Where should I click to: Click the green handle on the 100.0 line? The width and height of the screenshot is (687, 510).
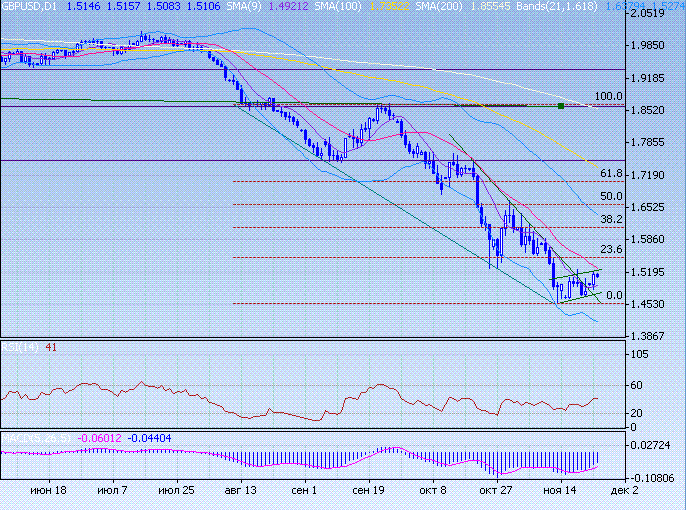coord(561,105)
